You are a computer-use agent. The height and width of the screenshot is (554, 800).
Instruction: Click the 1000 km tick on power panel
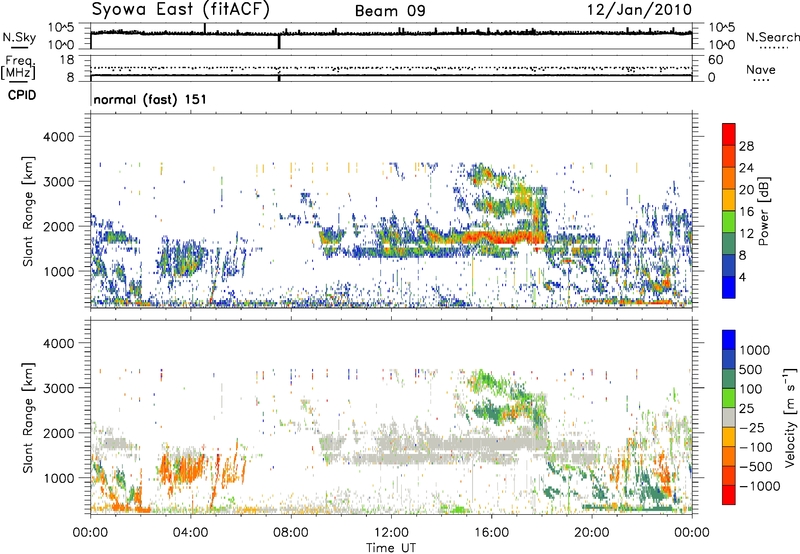[x=58, y=271]
